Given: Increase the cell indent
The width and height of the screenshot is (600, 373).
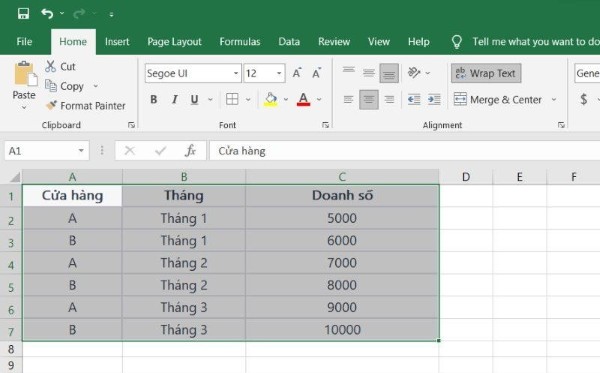Looking at the screenshot, I should [x=434, y=99].
